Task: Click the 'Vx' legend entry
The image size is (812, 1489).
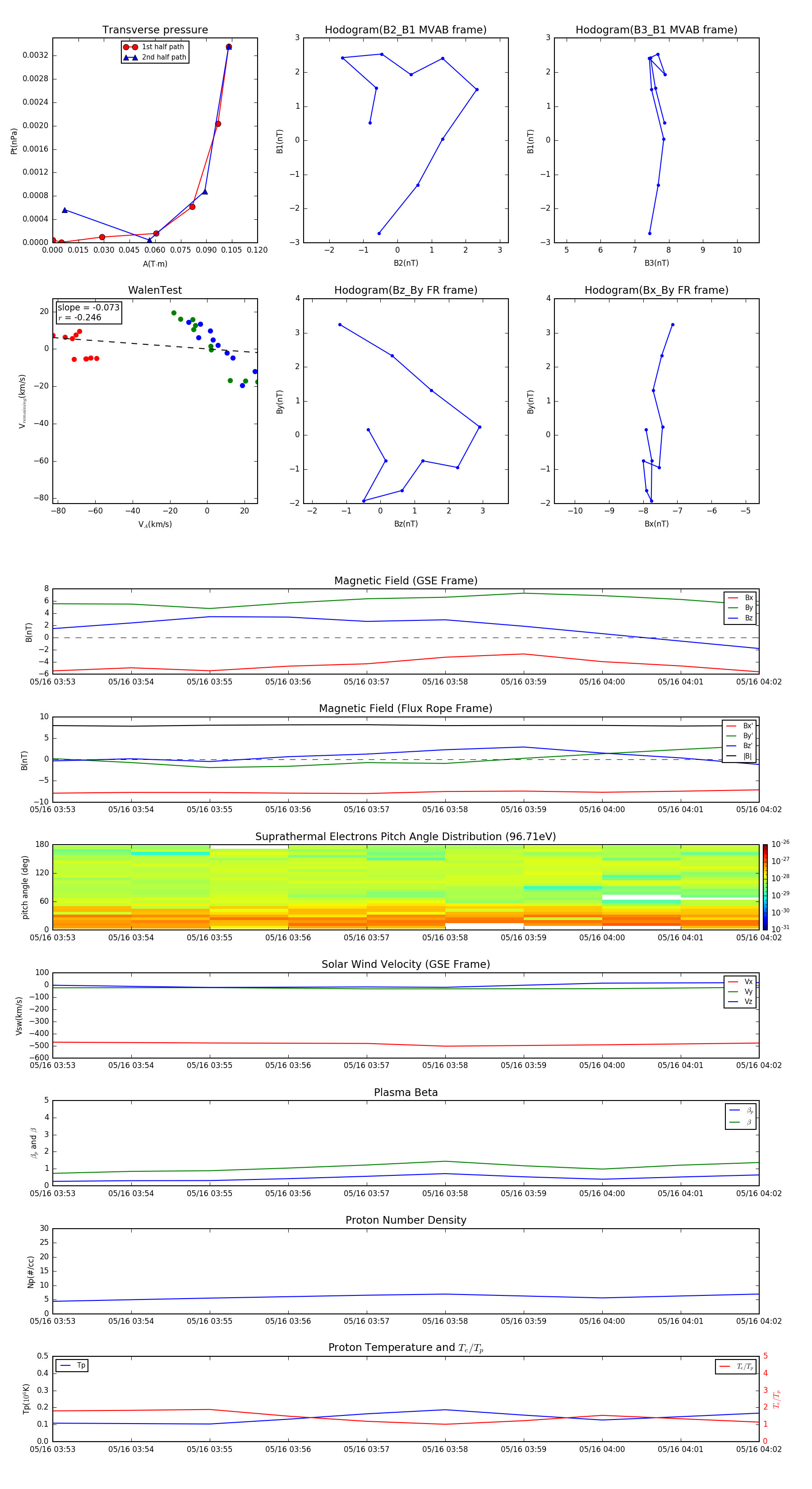Action: (740, 982)
